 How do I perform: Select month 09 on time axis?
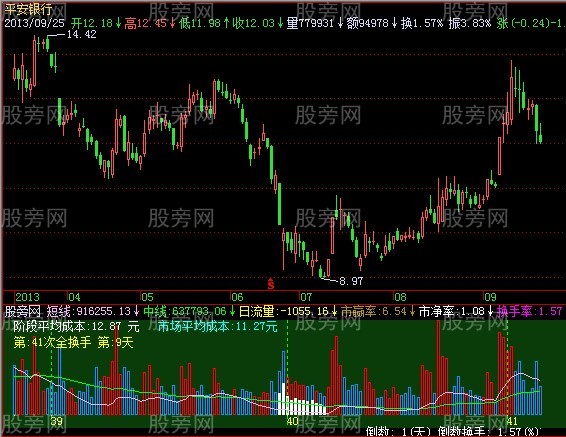pos(490,297)
